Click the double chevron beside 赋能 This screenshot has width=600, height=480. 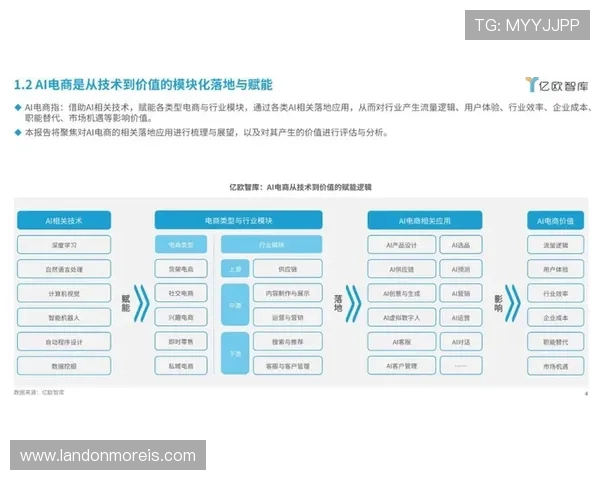tap(142, 303)
